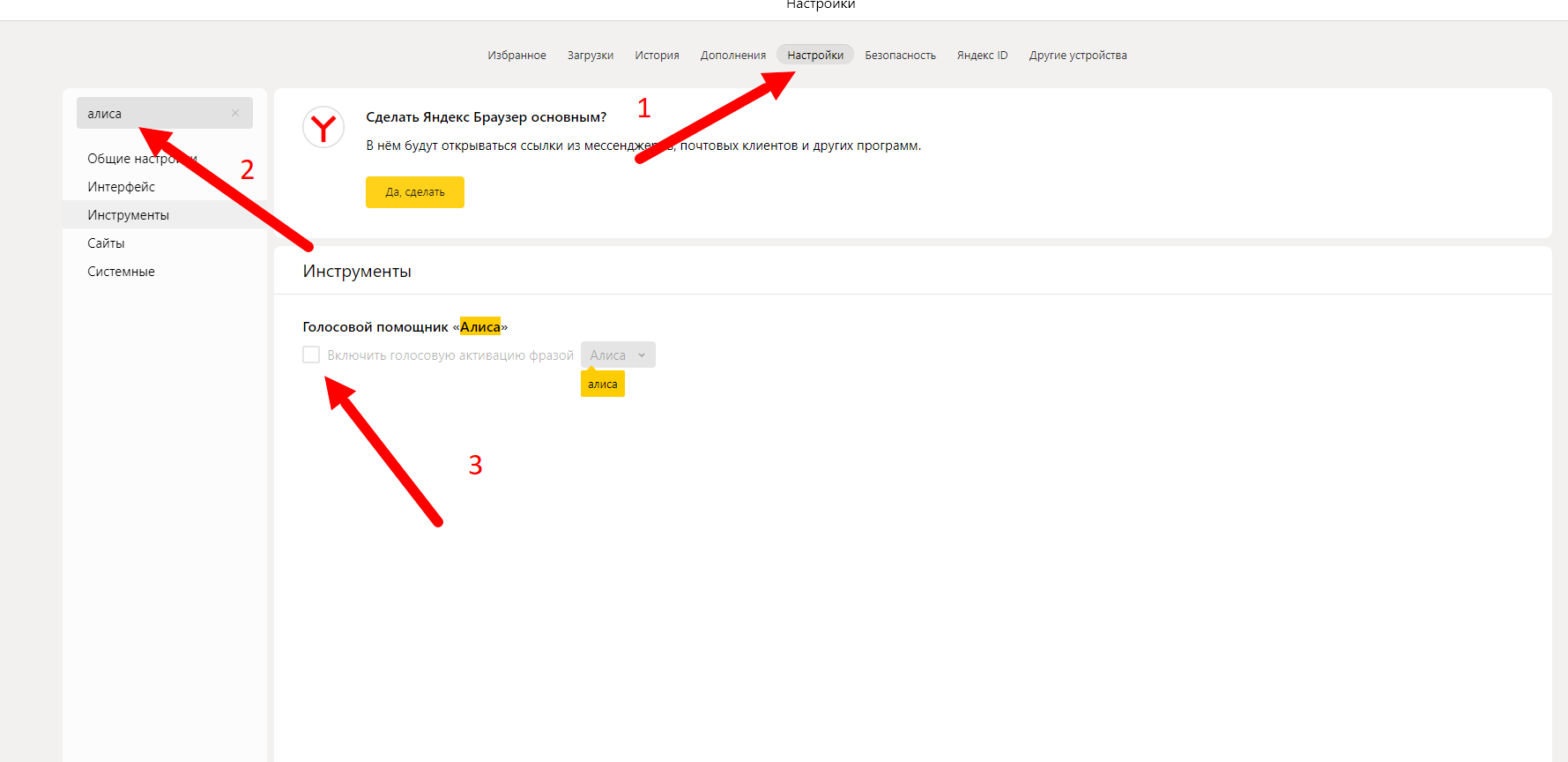Open the Алиса phrase dropdown
This screenshot has height=762, width=1568.
(618, 355)
